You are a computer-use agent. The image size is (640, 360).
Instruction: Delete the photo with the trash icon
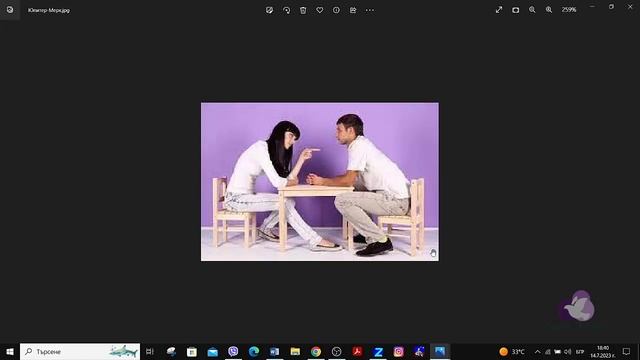click(303, 10)
